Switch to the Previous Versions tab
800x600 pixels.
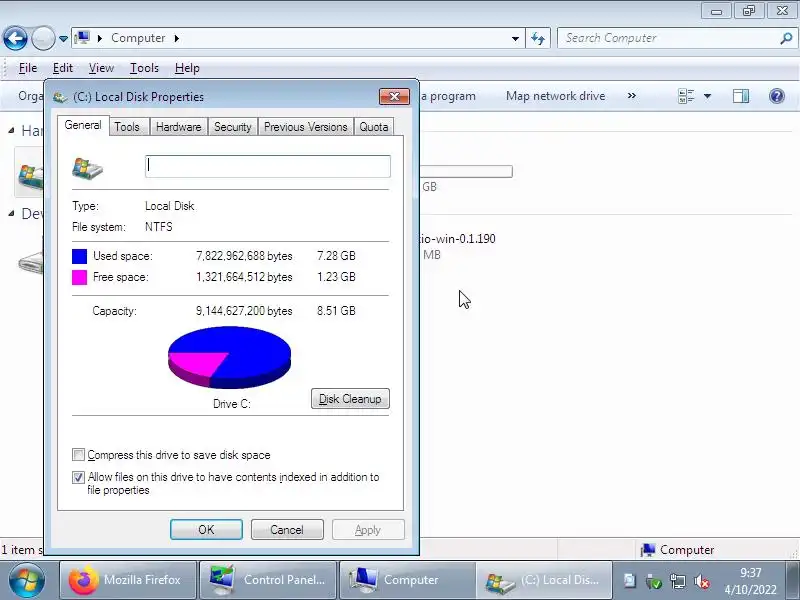(x=306, y=127)
